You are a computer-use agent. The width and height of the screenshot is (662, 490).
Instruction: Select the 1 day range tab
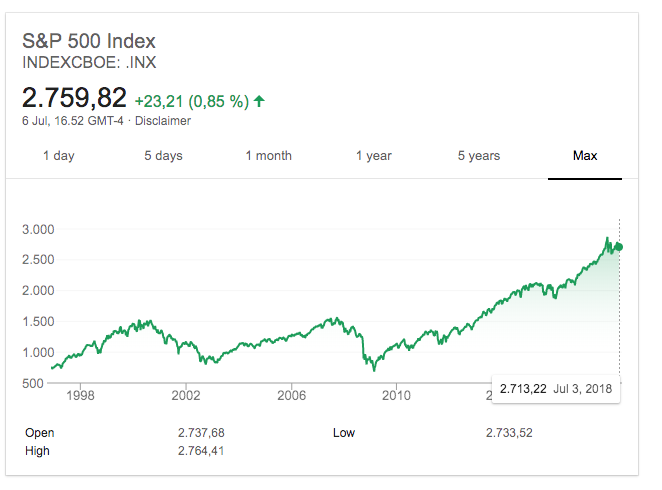pyautogui.click(x=58, y=156)
